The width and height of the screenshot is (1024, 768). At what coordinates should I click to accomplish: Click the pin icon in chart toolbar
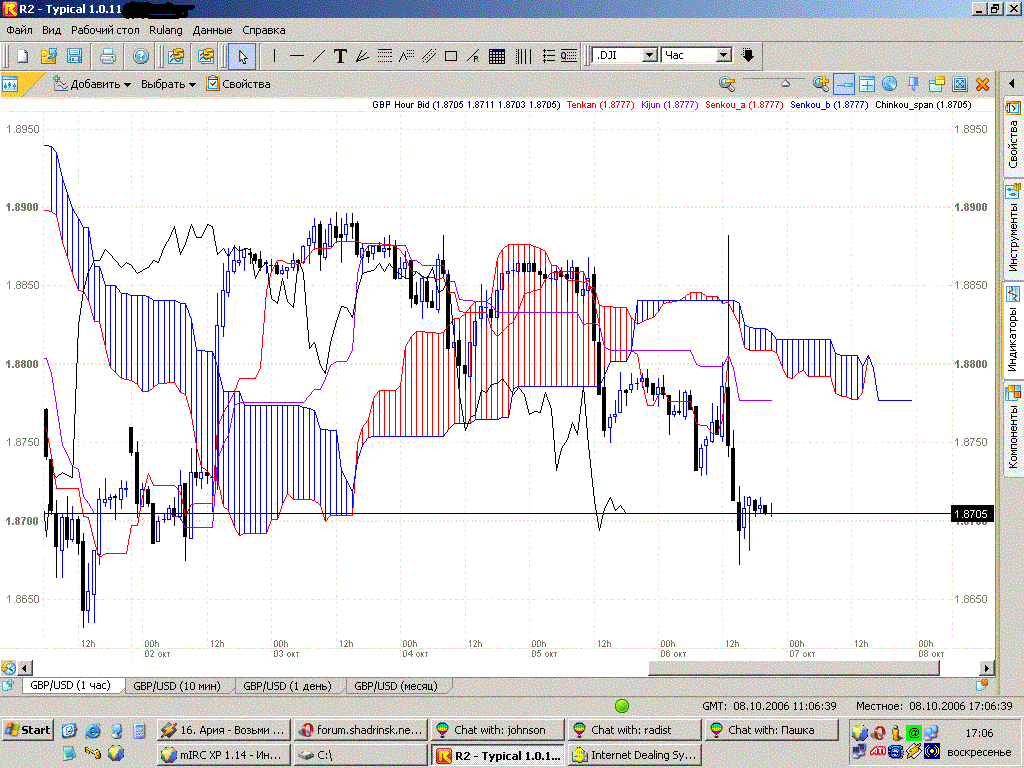coord(913,84)
